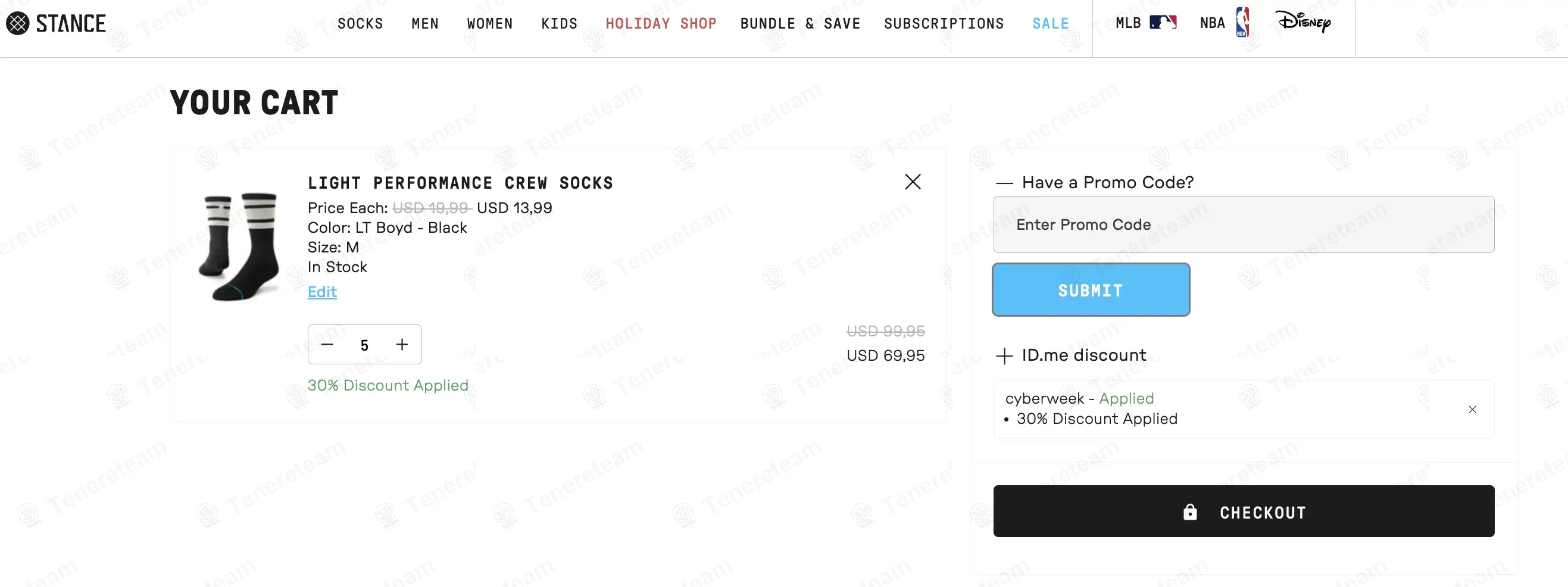Open the Subscriptions menu item

[944, 23]
